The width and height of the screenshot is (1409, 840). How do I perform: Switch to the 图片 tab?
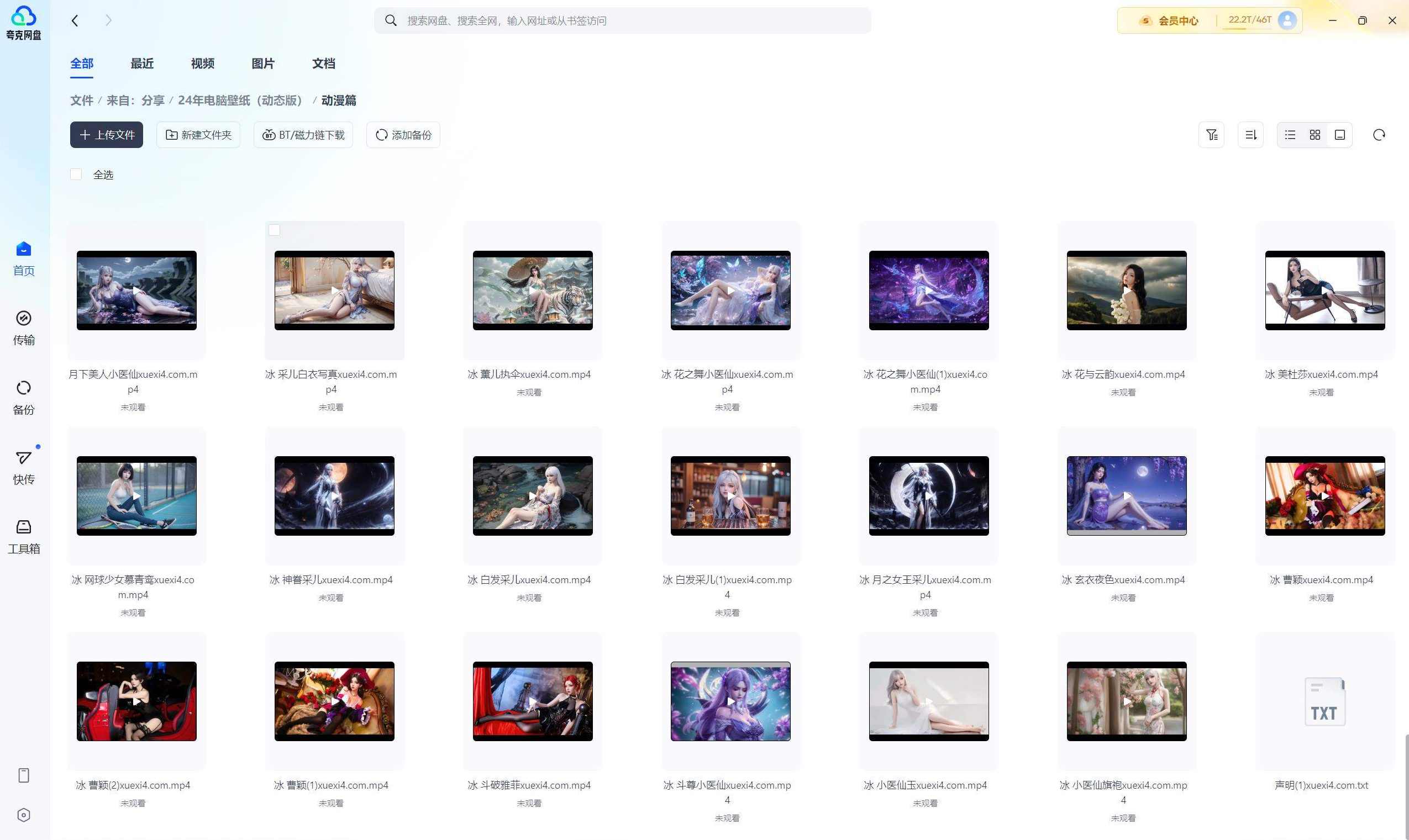click(263, 64)
